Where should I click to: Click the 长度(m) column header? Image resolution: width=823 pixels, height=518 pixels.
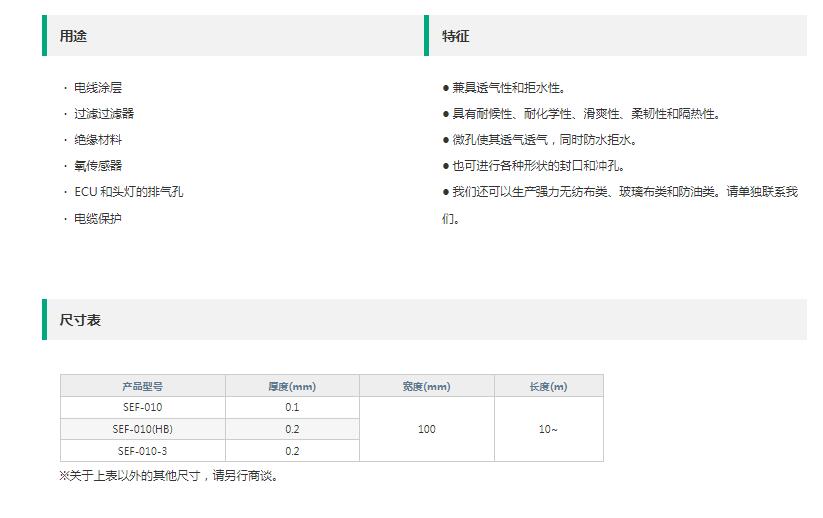(x=548, y=386)
